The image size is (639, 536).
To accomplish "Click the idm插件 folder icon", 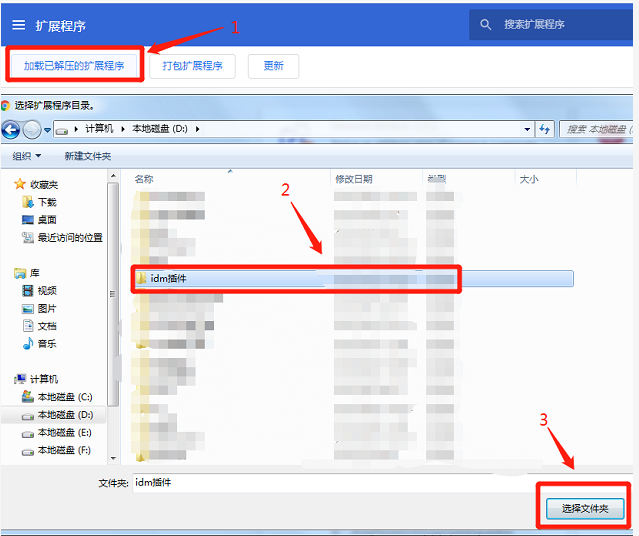I will point(141,278).
